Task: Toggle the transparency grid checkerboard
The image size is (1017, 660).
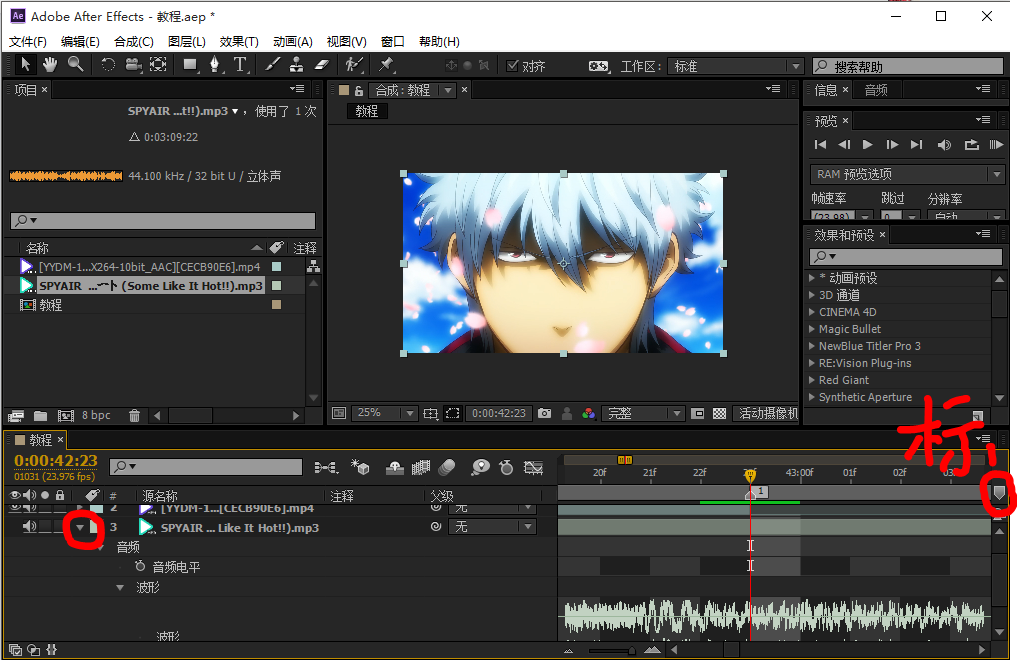Action: coord(719,413)
